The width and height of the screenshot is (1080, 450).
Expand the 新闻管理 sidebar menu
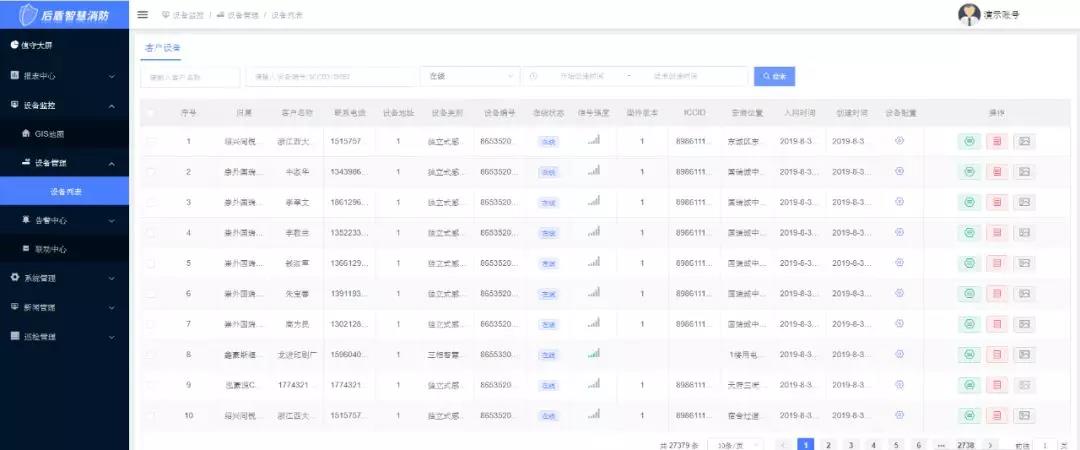click(x=64, y=307)
